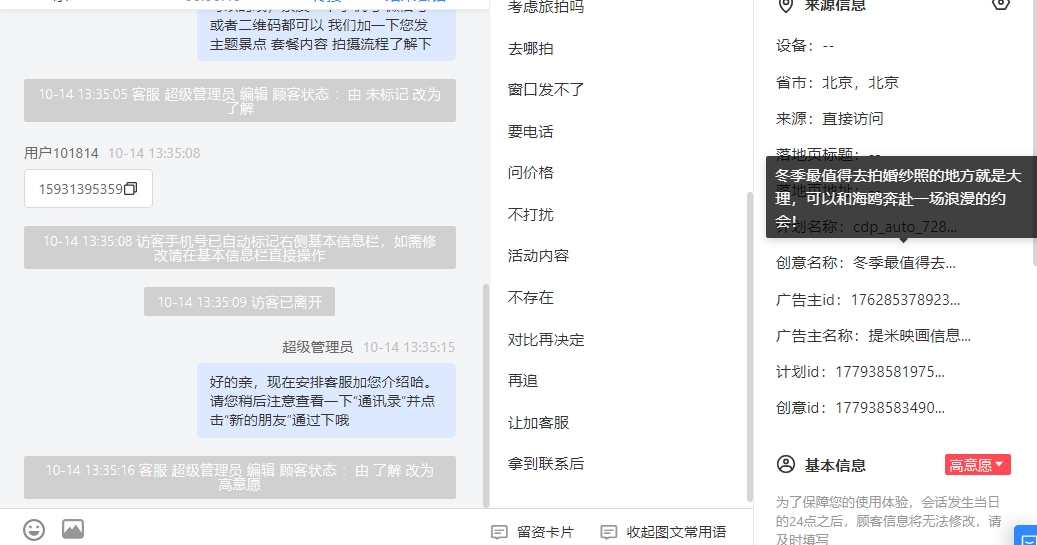Click the 基本信息 section heading
Image resolution: width=1037 pixels, height=545 pixels.
tap(835, 466)
